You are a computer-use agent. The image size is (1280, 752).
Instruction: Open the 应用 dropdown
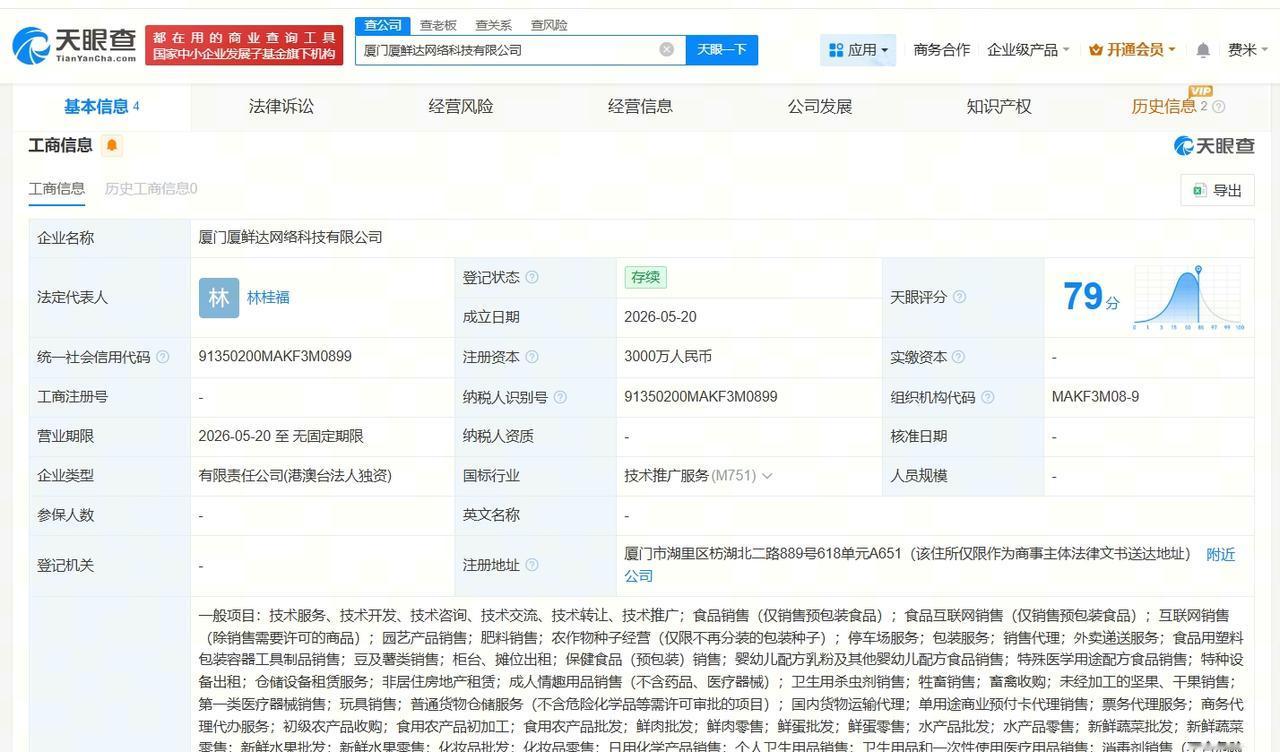(858, 49)
